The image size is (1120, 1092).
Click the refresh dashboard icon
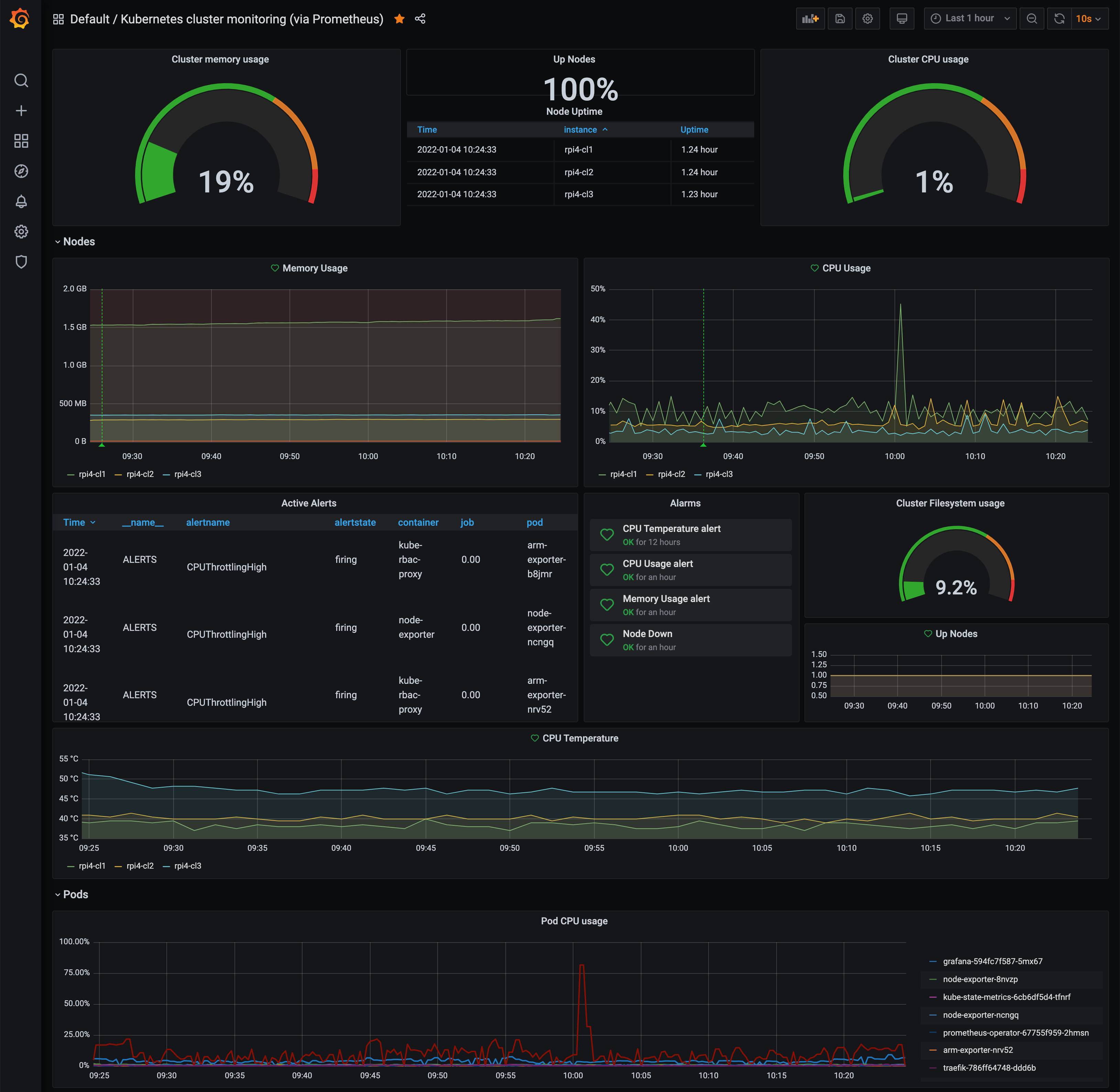pyautogui.click(x=1059, y=19)
